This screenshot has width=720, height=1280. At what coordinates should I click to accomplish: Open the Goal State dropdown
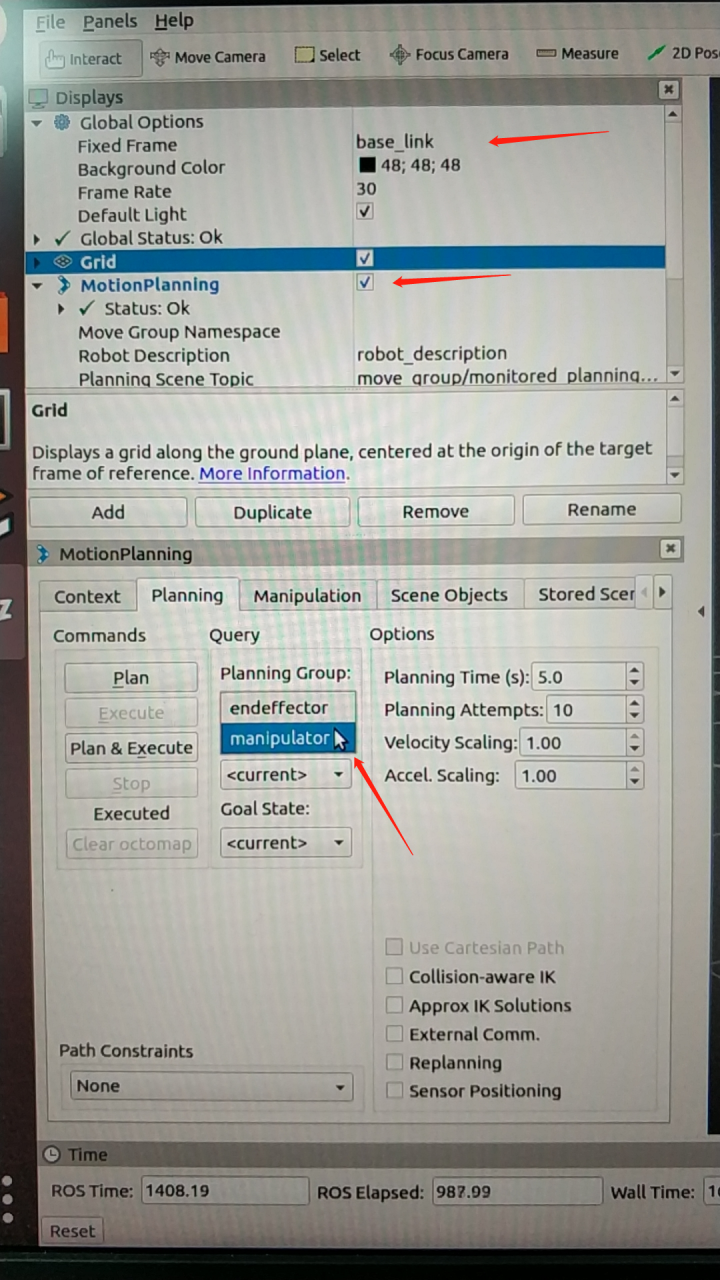(286, 843)
